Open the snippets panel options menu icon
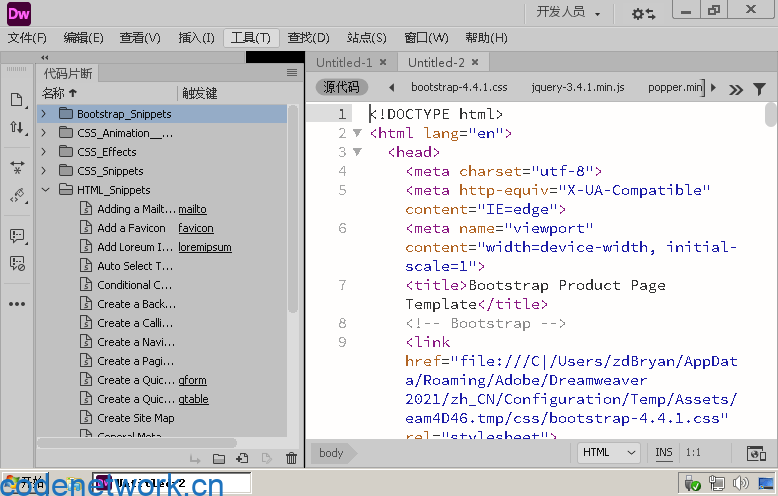Viewport: 778px width, 496px height. point(292,73)
